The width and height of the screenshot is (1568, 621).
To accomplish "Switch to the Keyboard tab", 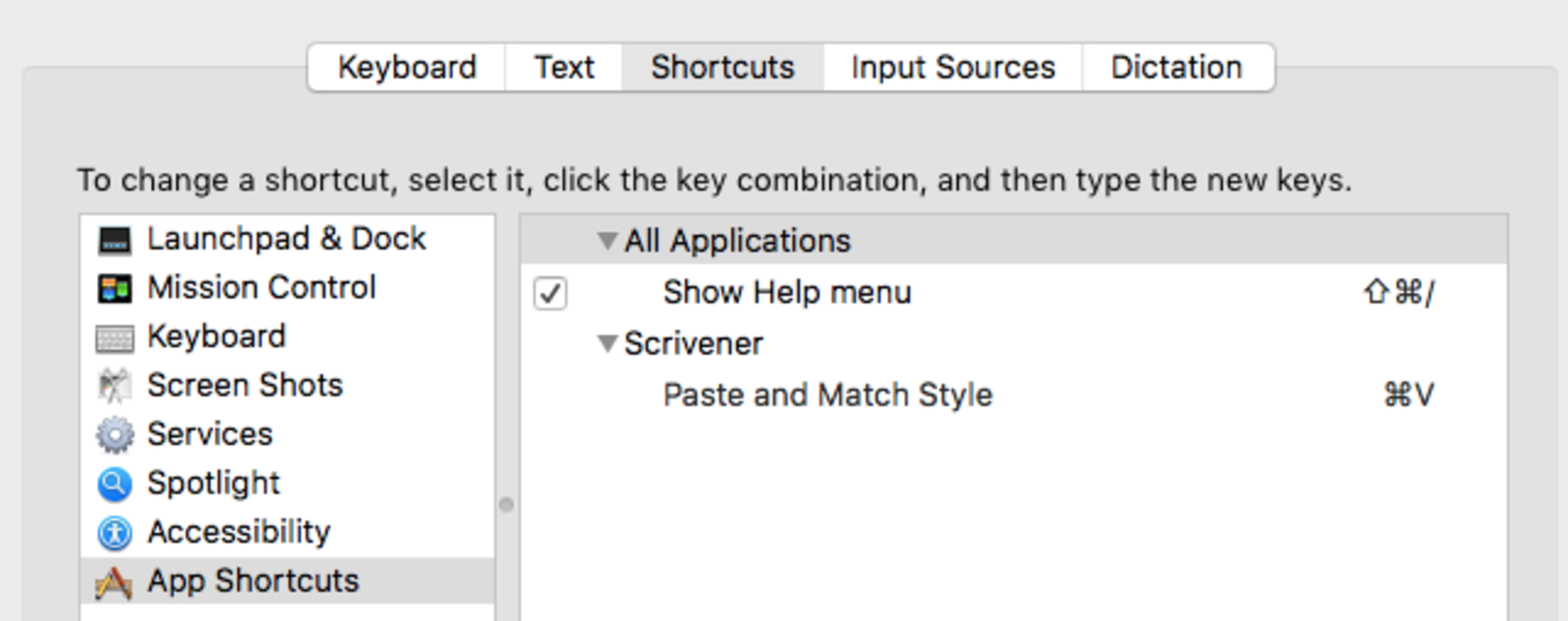I will point(407,68).
